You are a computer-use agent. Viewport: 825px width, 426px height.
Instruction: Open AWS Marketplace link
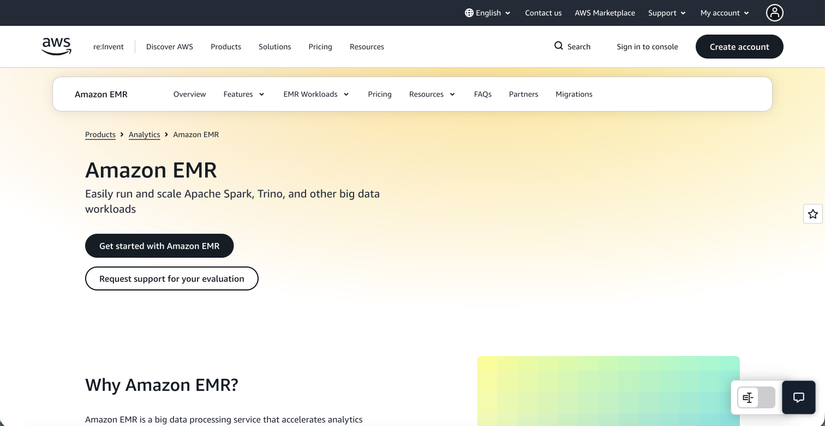click(605, 13)
